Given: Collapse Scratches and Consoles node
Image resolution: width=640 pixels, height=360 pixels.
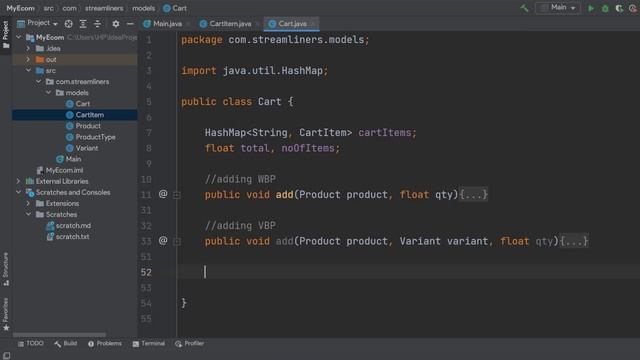Looking at the screenshot, I should 18,192.
